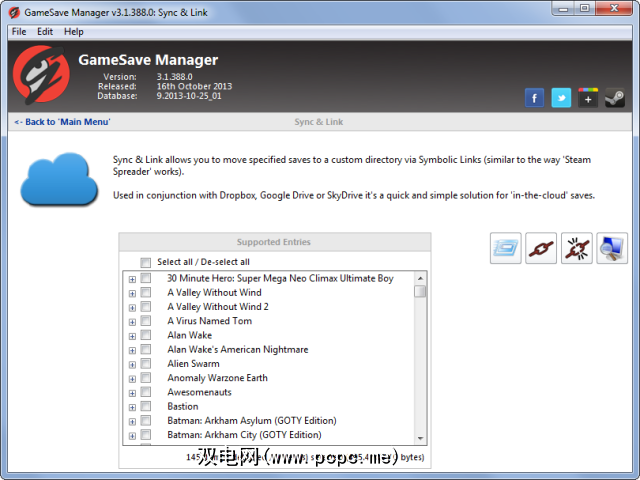Go back to 'Main Menu' link
This screenshot has width=640, height=480.
[x=62, y=122]
